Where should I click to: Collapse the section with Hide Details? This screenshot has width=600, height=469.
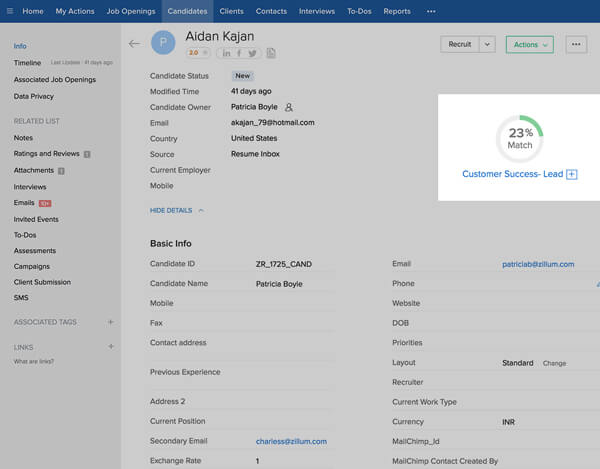click(176, 210)
